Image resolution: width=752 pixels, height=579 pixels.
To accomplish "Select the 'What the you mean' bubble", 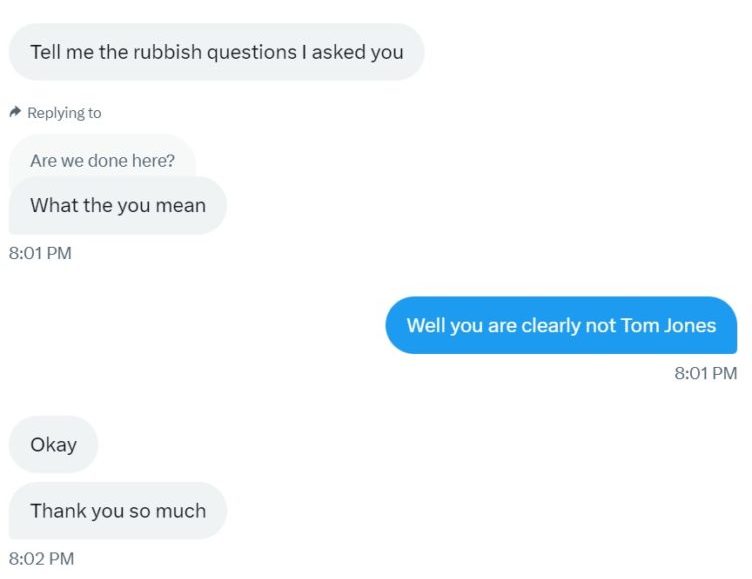I will (118, 205).
